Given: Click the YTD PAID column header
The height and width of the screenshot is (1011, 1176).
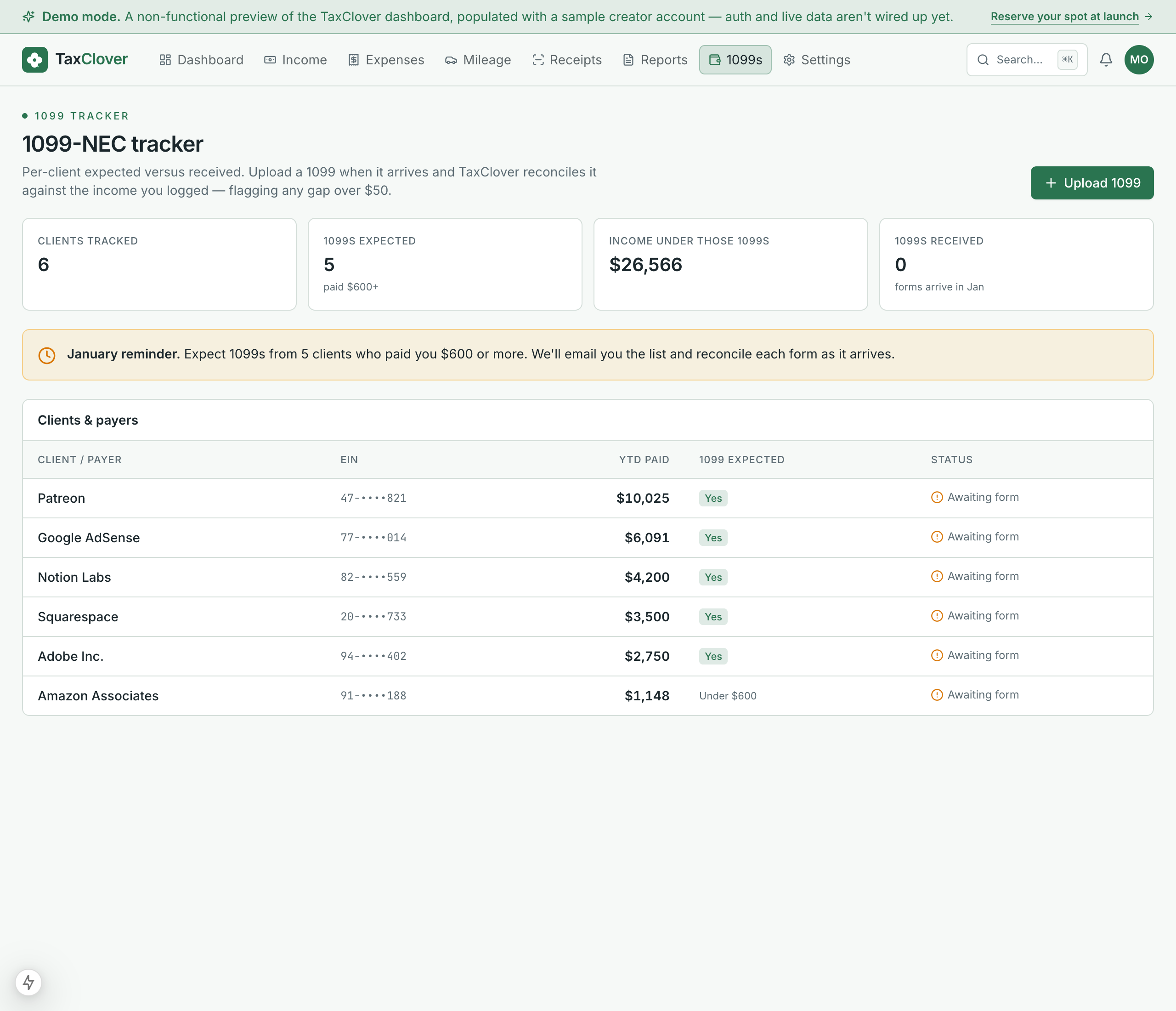Looking at the screenshot, I should click(x=644, y=460).
